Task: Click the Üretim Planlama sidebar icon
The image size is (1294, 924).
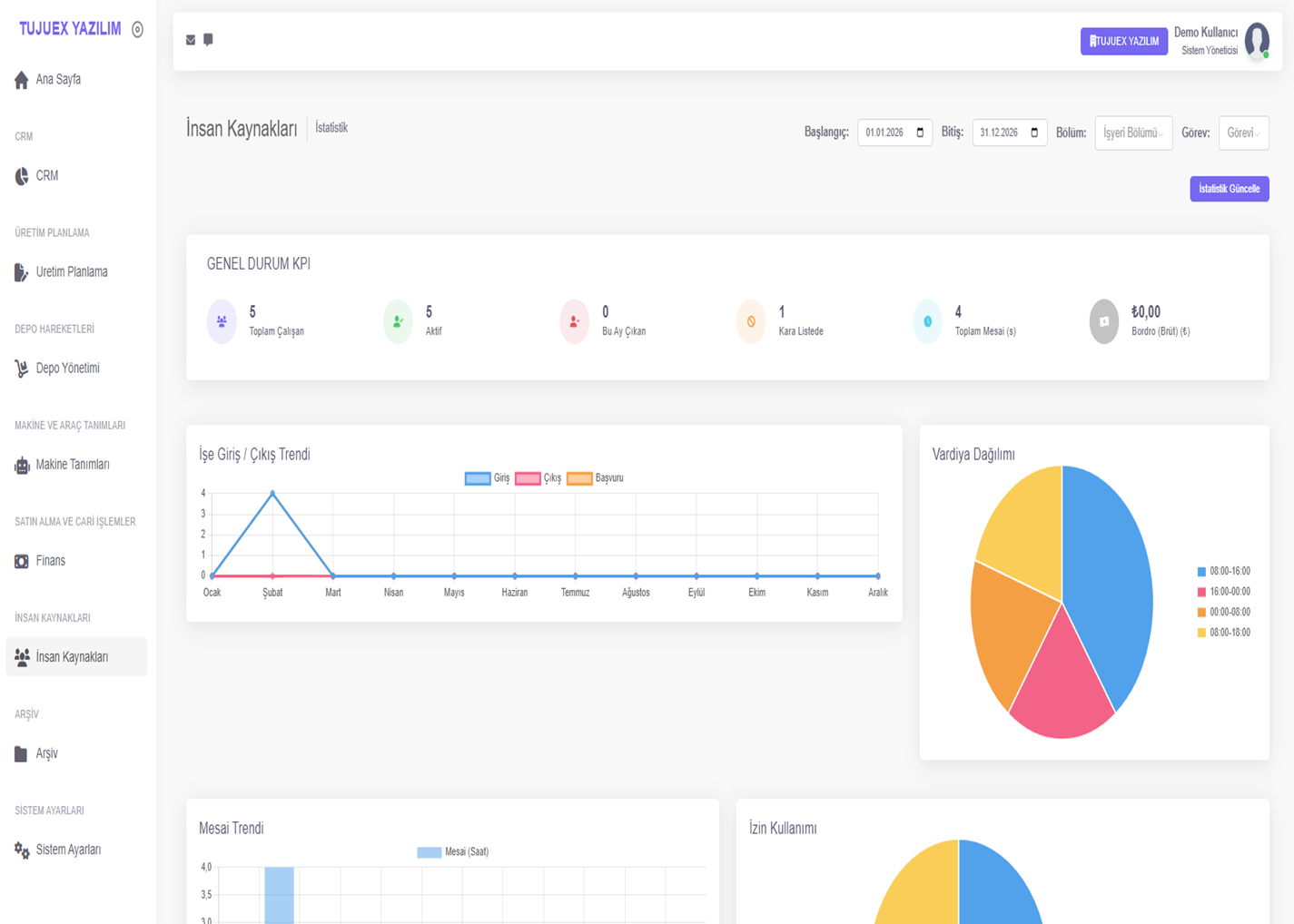Action: click(x=22, y=272)
